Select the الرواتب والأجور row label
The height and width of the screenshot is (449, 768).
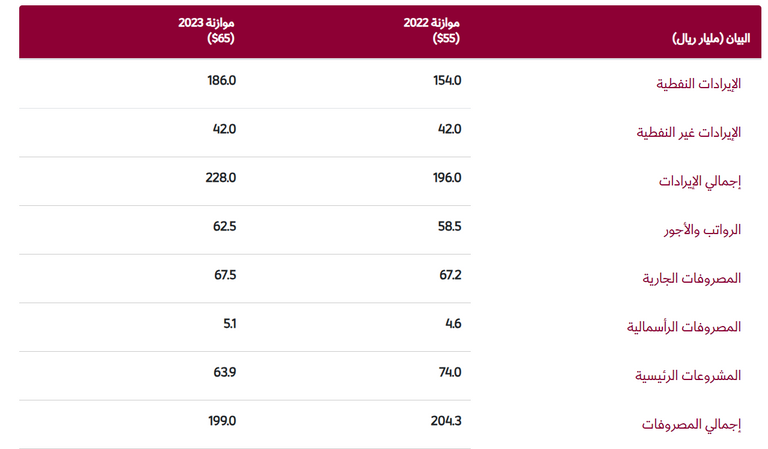705,230
